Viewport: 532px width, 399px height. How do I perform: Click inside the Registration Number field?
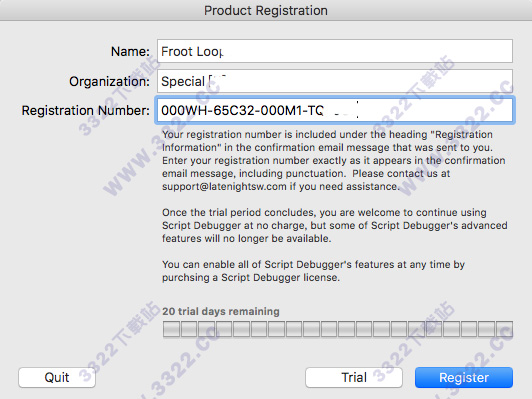pos(335,110)
